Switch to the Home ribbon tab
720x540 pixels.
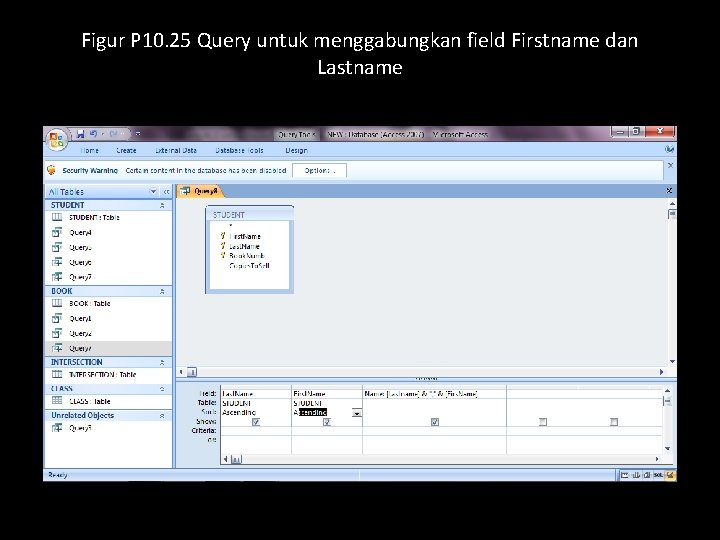click(90, 150)
